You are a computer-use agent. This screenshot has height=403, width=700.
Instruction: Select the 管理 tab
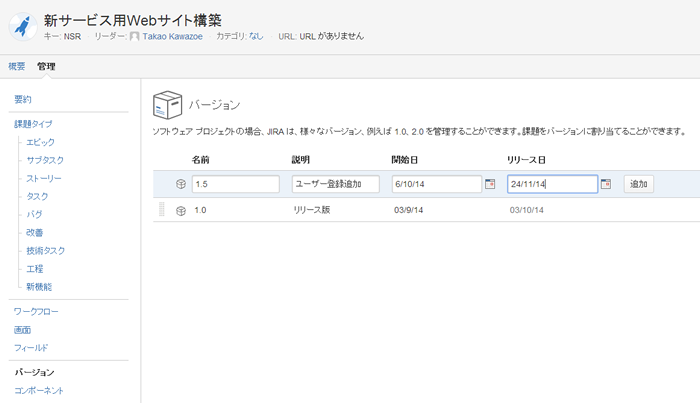(x=46, y=66)
